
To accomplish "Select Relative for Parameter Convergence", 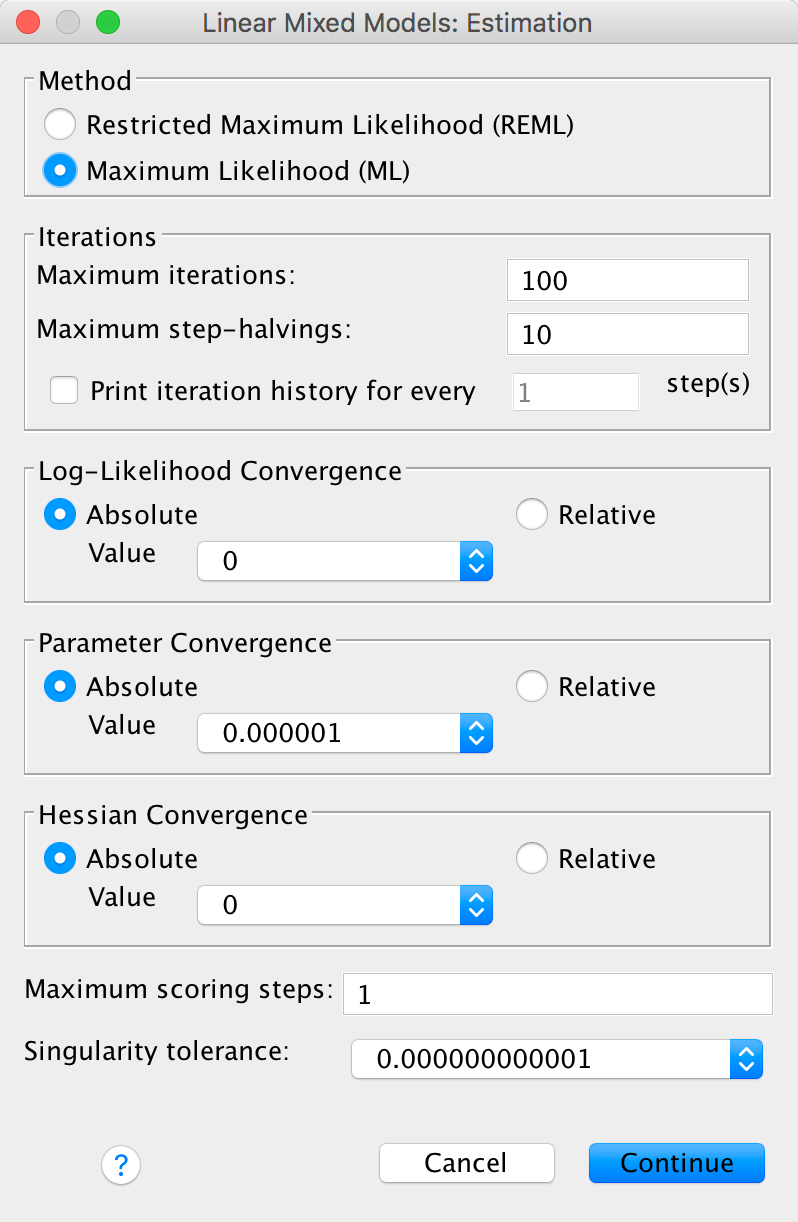I will click(532, 687).
